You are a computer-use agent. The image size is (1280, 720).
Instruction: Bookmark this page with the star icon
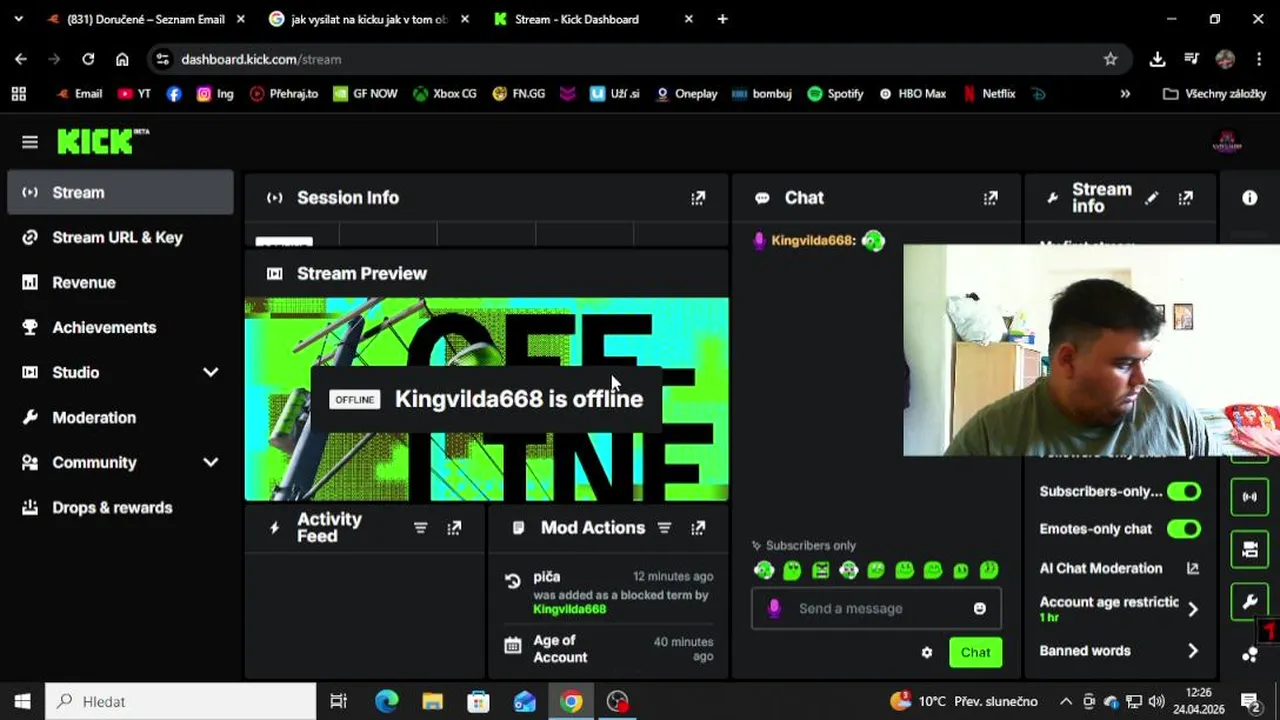(1110, 59)
